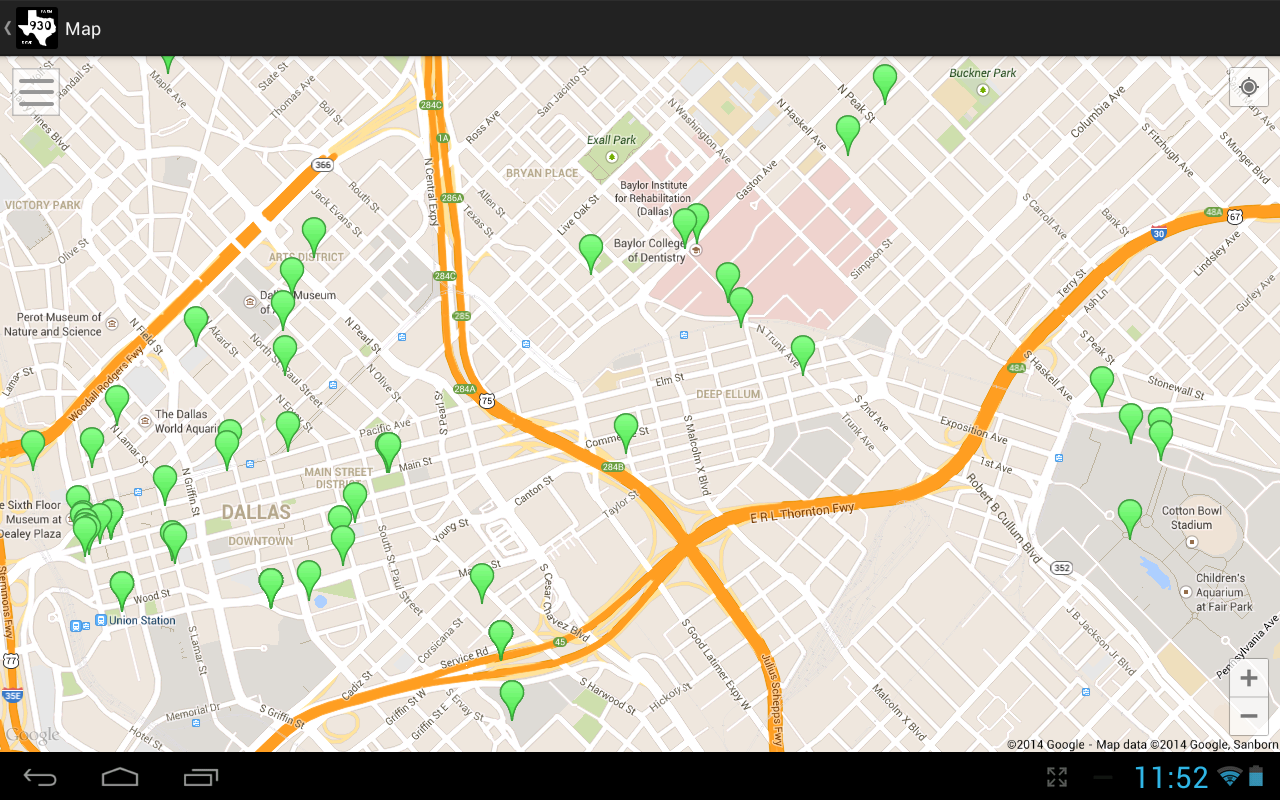This screenshot has width=1280, height=800.
Task: Tap the Union Station transit icon
Action: [101, 620]
